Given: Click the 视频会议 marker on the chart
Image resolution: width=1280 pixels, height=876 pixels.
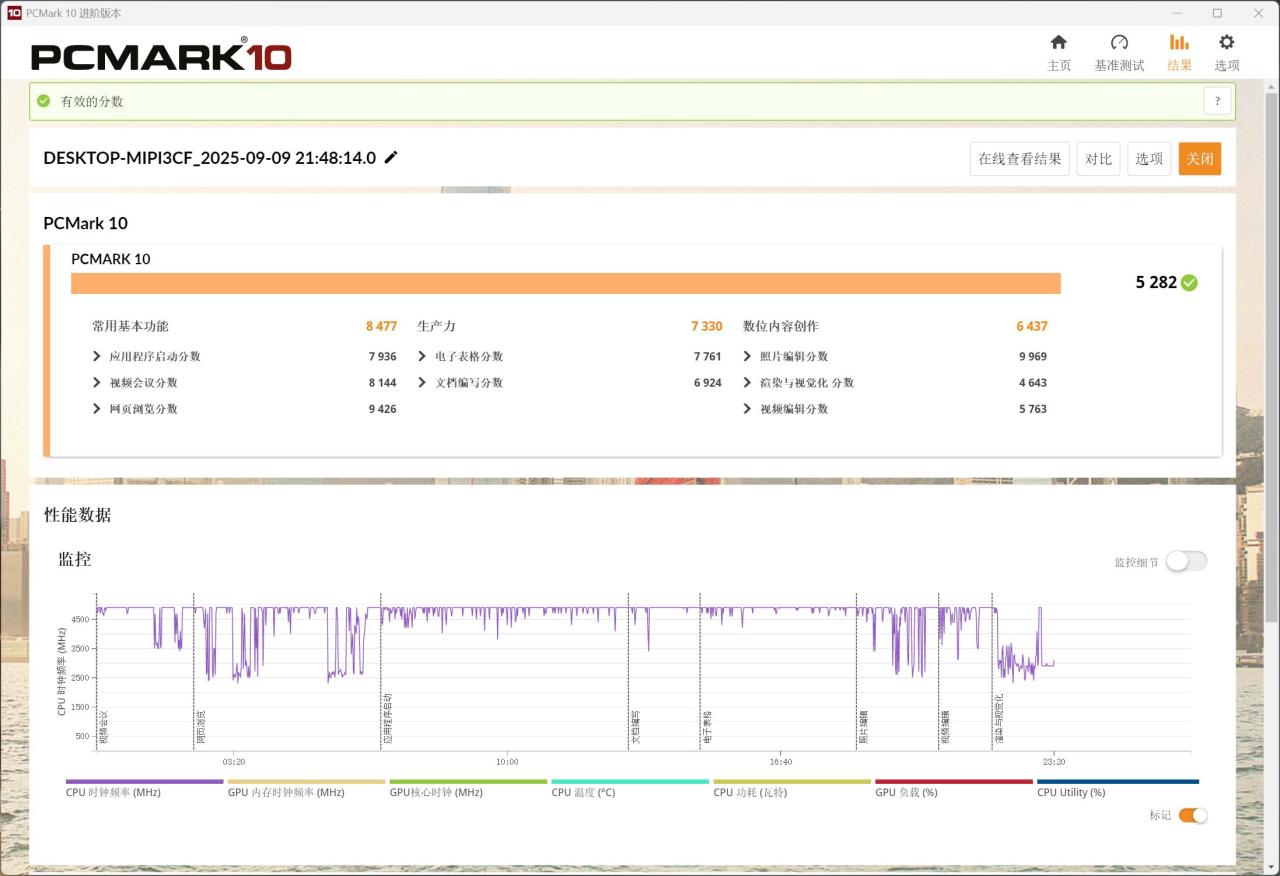Looking at the screenshot, I should (103, 727).
